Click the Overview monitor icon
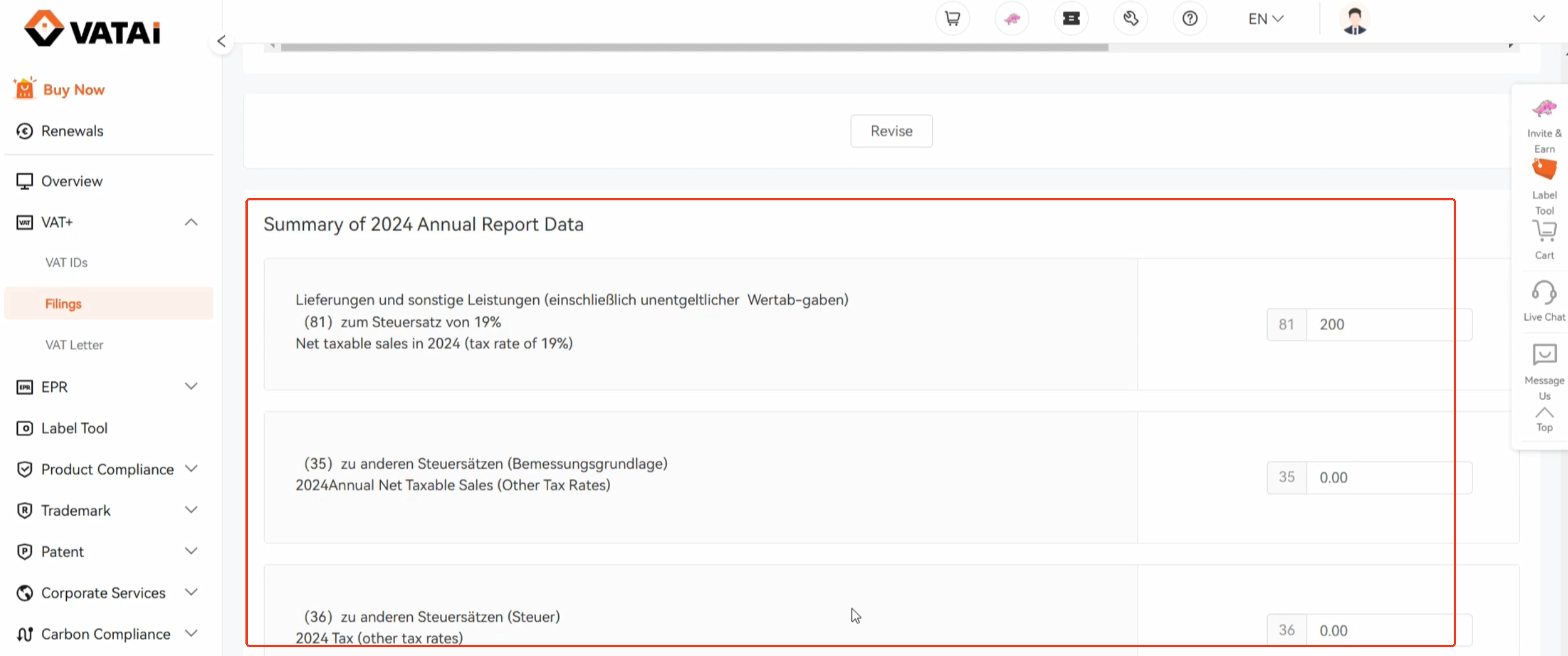Viewport: 1568px width, 656px height. point(24,181)
